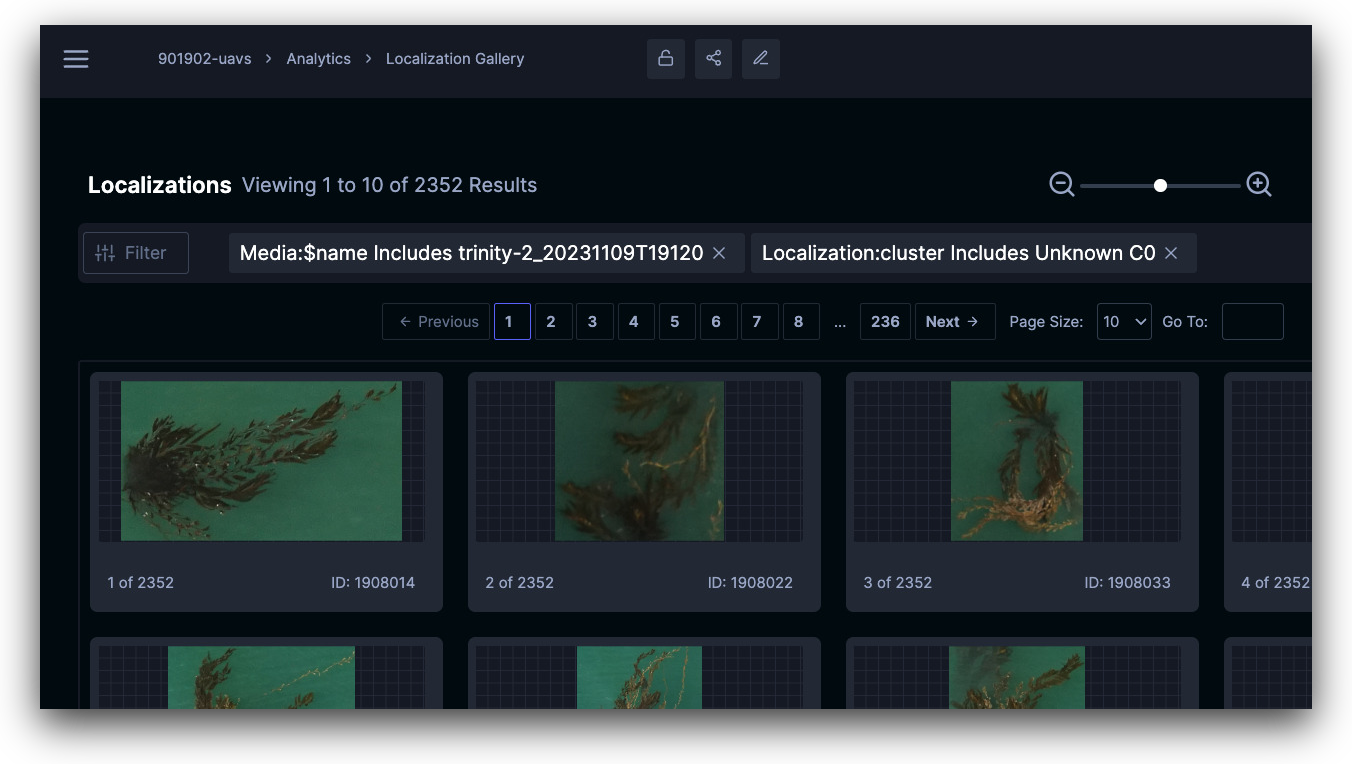This screenshot has width=1352, height=764.
Task: Select page 5 in pagination
Action: pos(675,322)
